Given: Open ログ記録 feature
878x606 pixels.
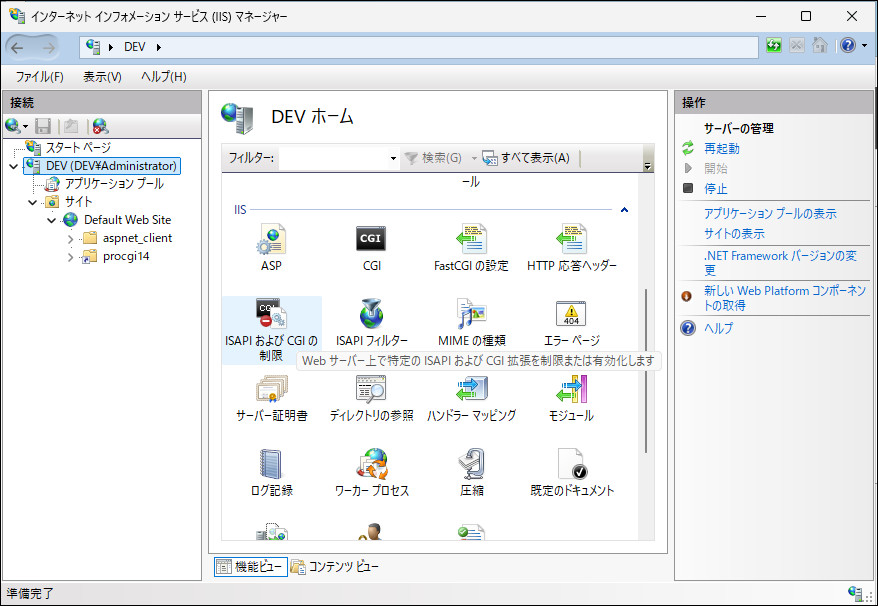Looking at the screenshot, I should (272, 472).
